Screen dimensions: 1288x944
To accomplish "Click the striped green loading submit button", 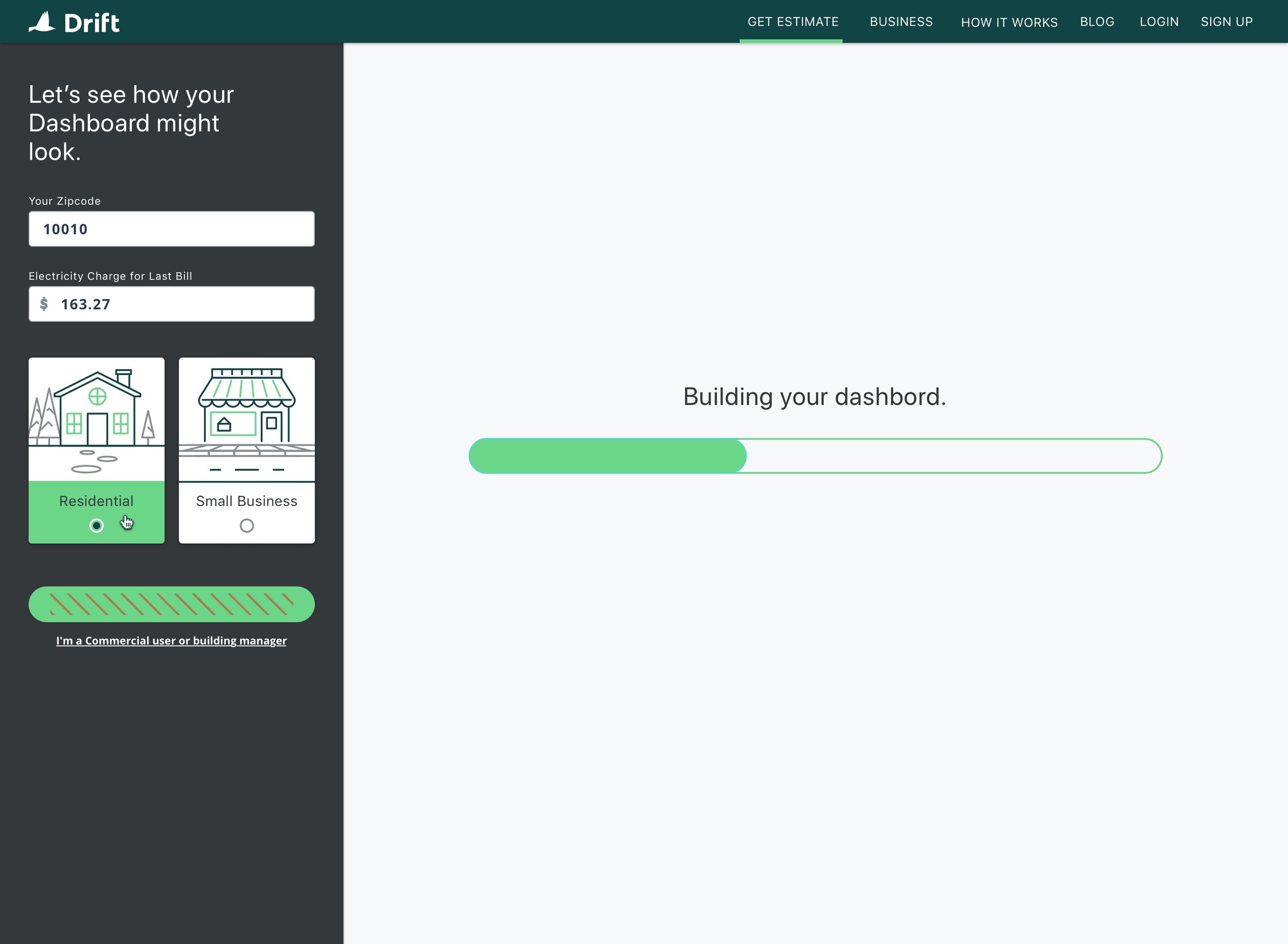I will (x=172, y=605).
